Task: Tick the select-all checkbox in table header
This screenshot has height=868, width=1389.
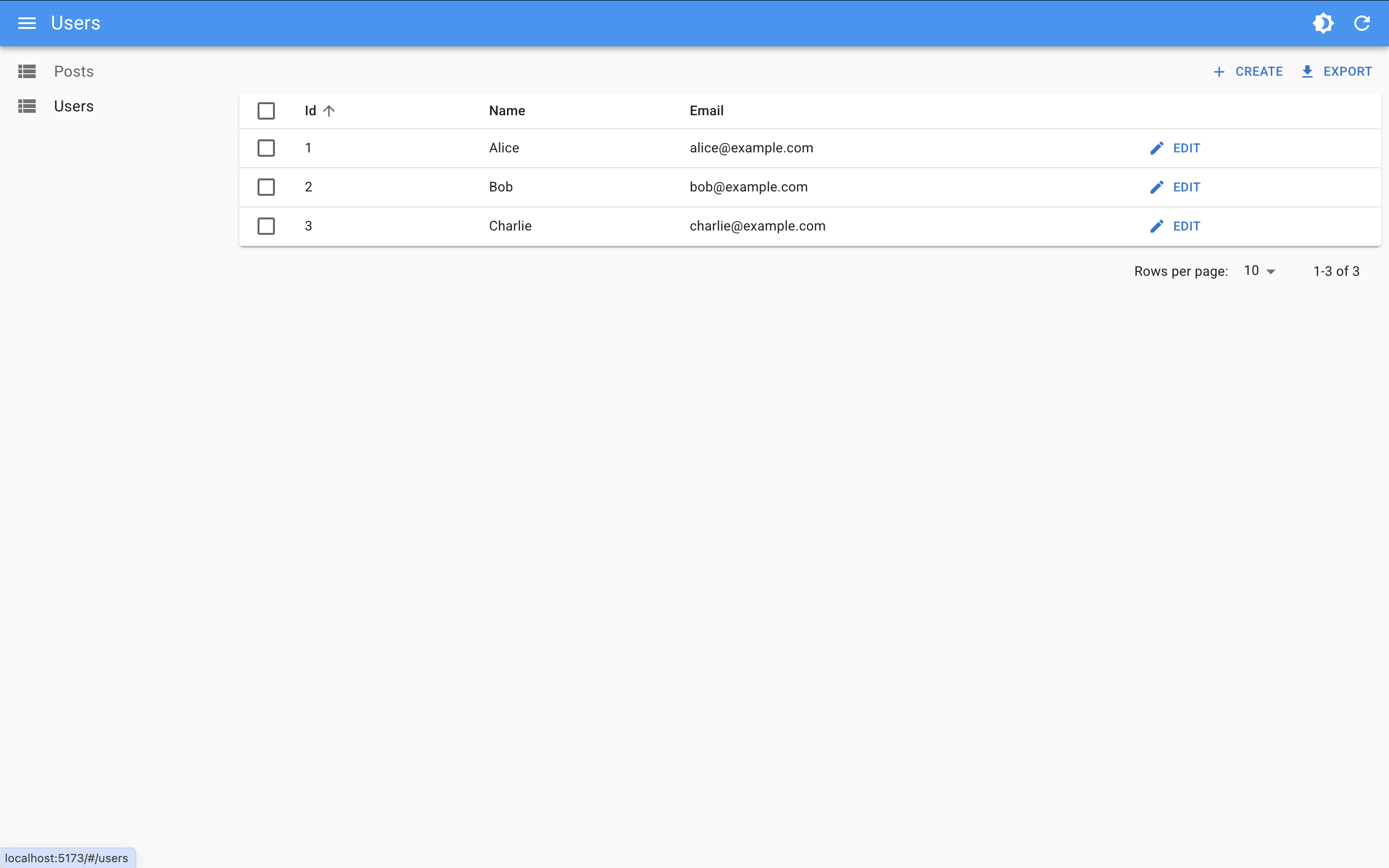Action: pyautogui.click(x=266, y=111)
